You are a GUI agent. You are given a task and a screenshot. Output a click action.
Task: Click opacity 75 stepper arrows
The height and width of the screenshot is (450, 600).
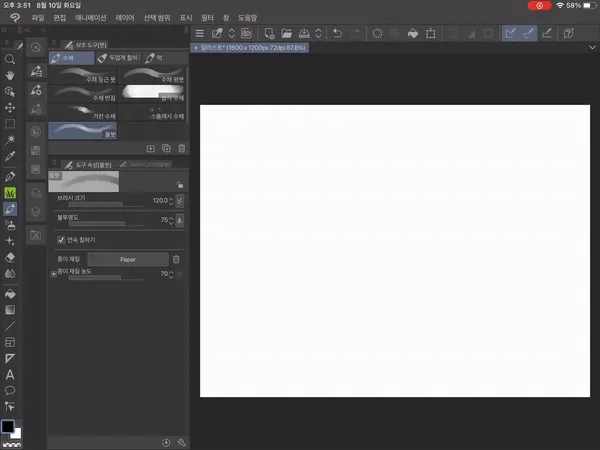tap(171, 220)
